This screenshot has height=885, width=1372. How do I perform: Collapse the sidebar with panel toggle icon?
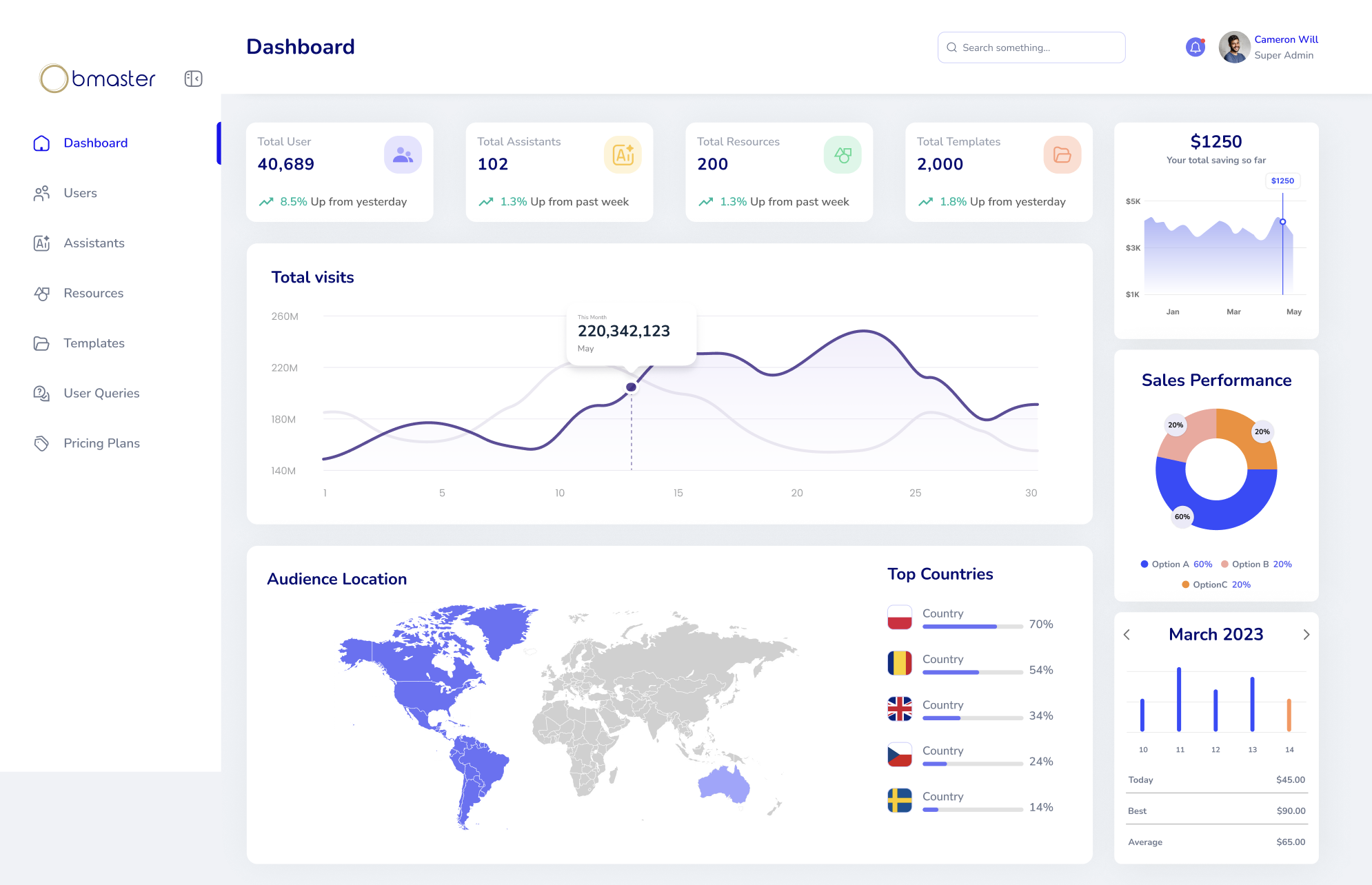tap(193, 79)
